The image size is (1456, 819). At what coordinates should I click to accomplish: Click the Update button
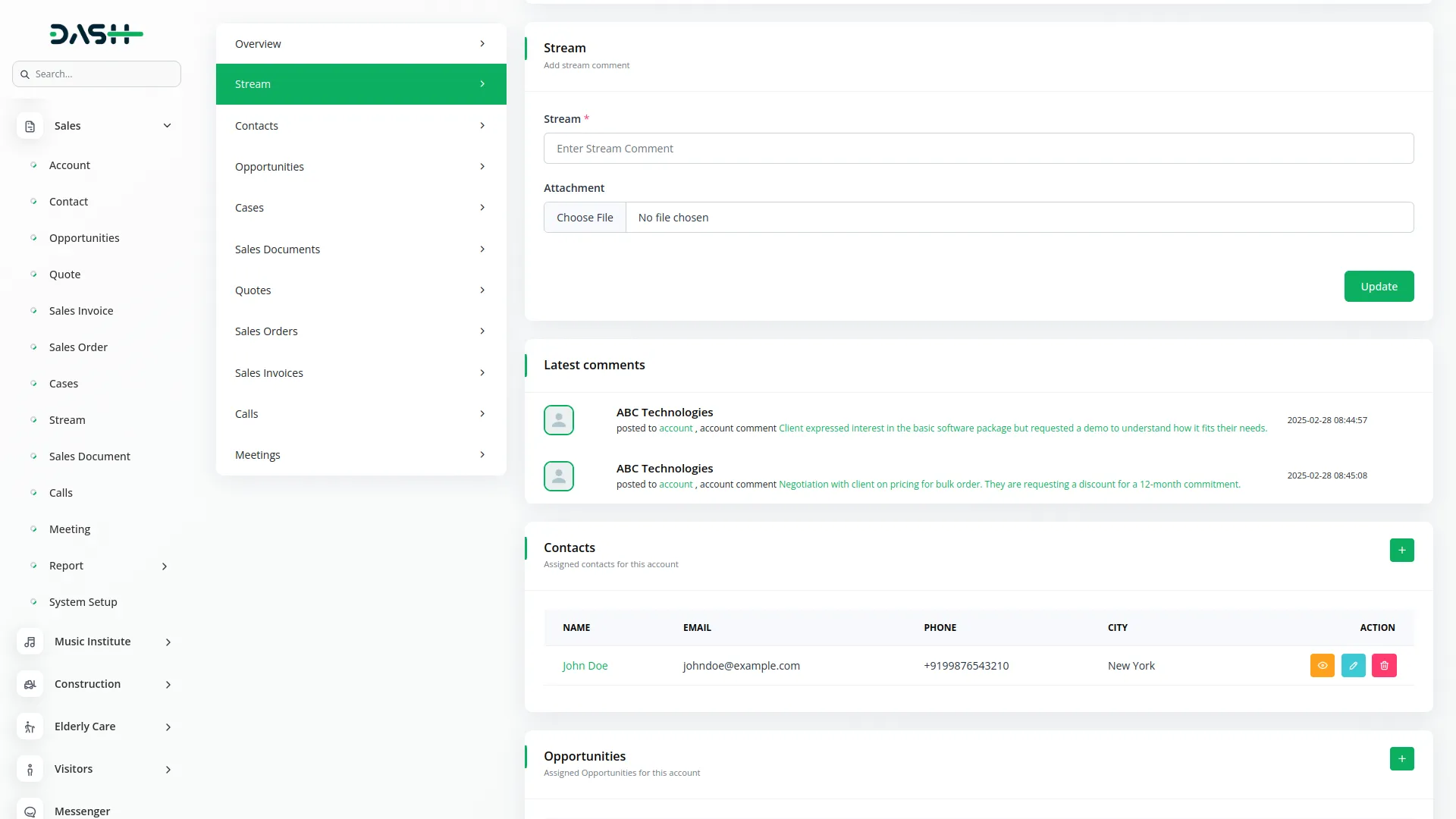1378,286
